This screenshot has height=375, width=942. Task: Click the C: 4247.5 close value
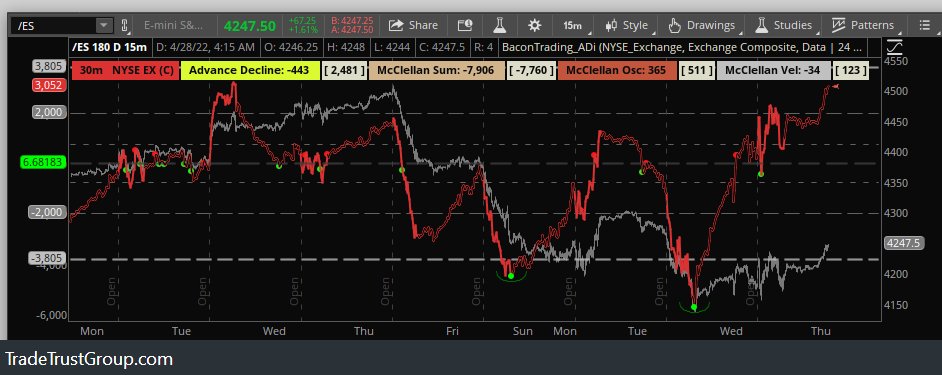(x=443, y=46)
